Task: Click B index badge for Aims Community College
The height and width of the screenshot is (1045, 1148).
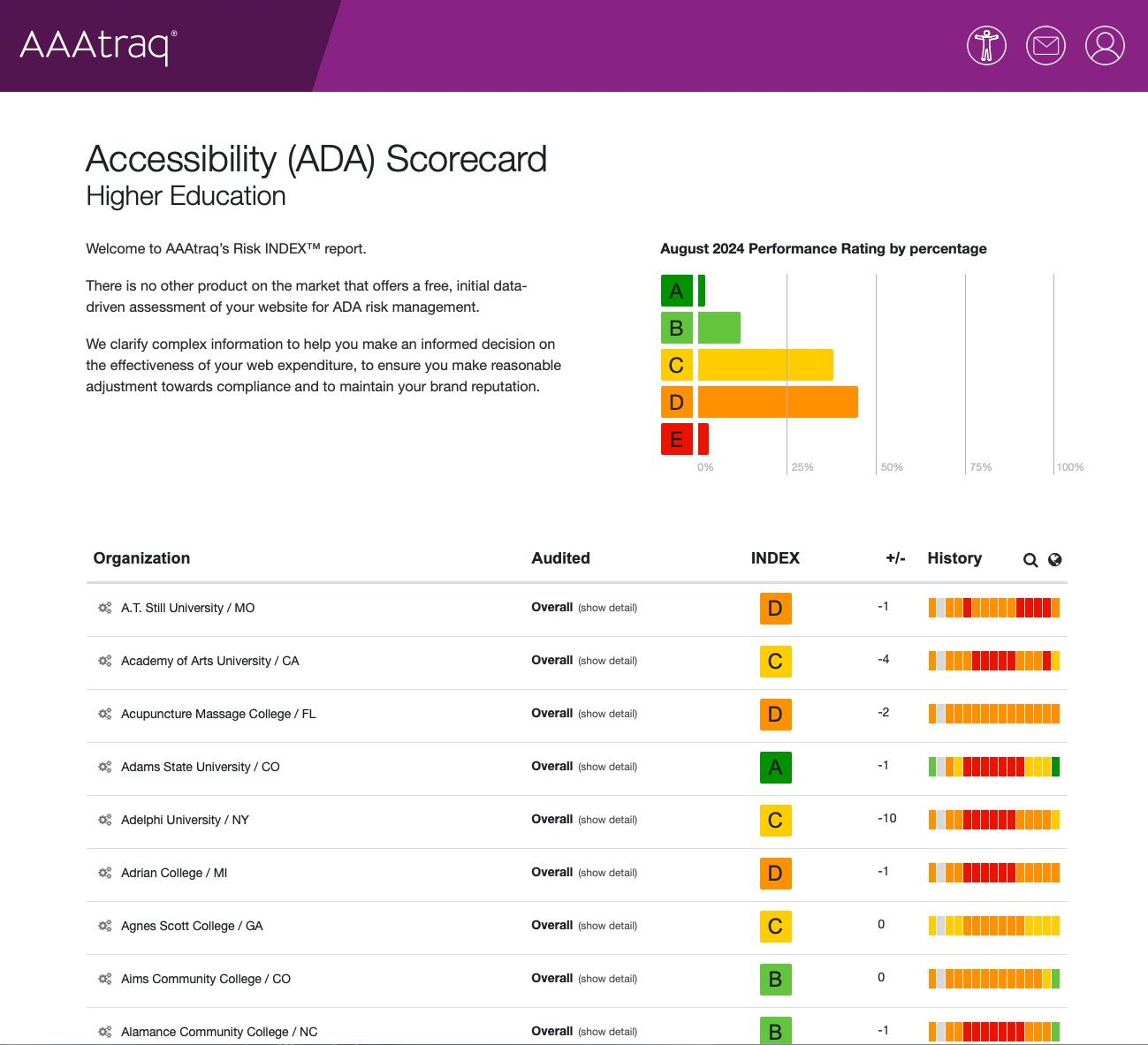Action: [775, 980]
